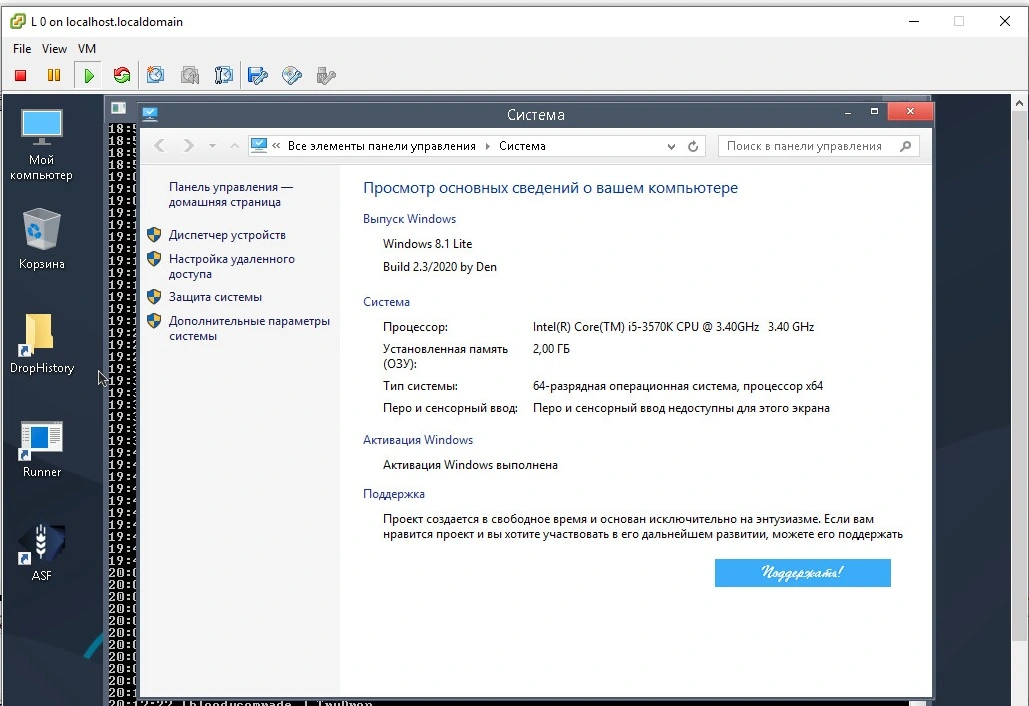The image size is (1029, 706).
Task: Click revert to snapshot icon
Action: (x=190, y=75)
